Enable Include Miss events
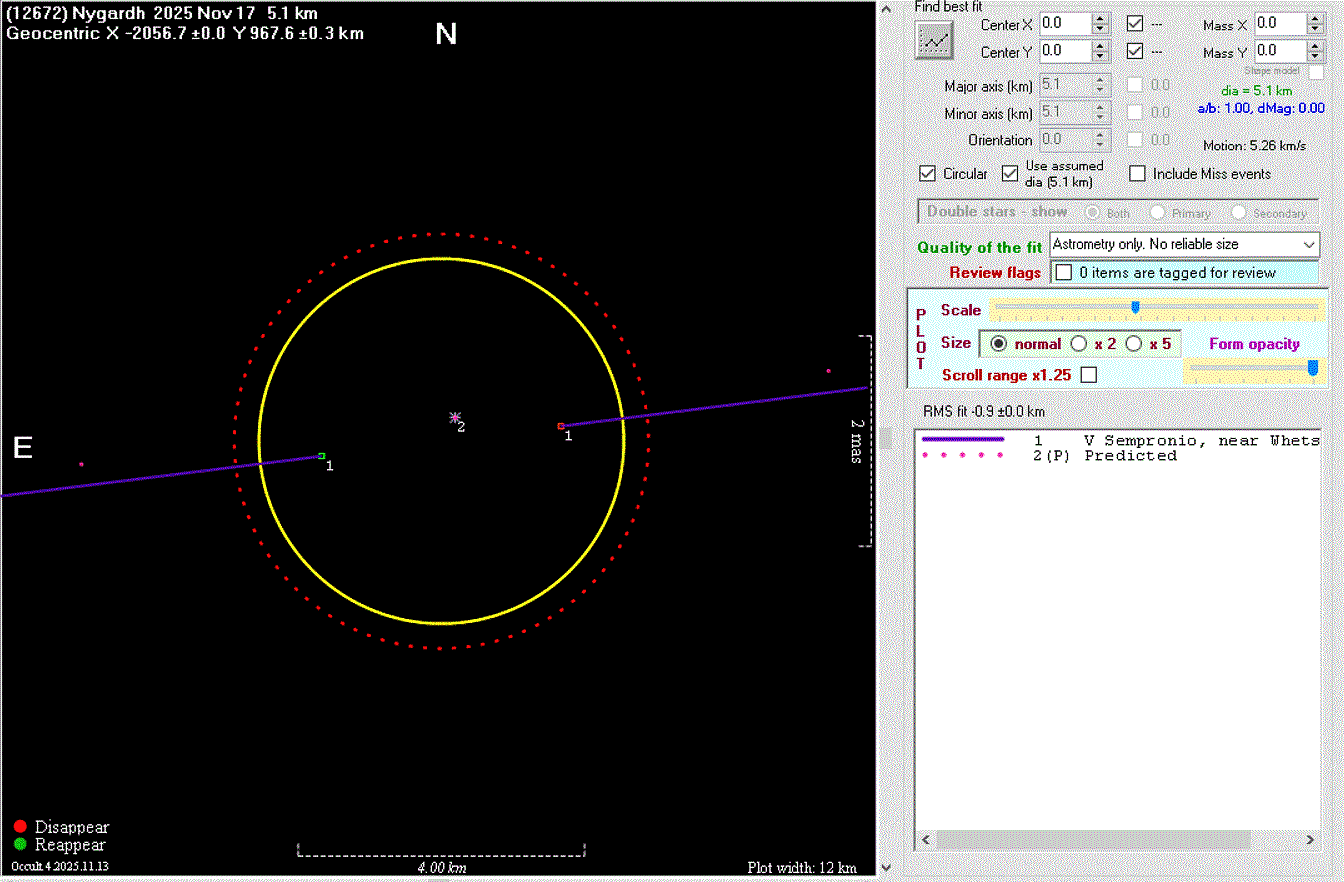The width and height of the screenshot is (1344, 882). pyautogui.click(x=1137, y=174)
